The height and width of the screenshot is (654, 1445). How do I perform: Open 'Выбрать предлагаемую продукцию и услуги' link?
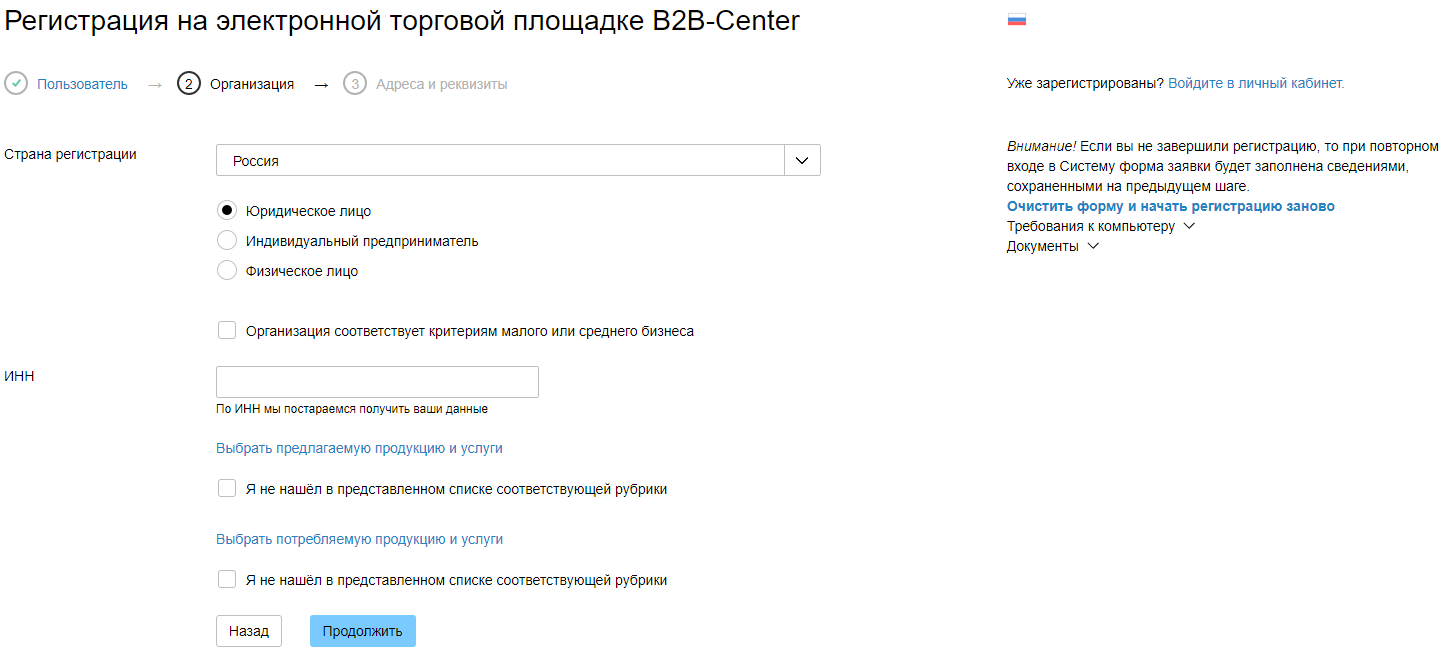(x=359, y=448)
